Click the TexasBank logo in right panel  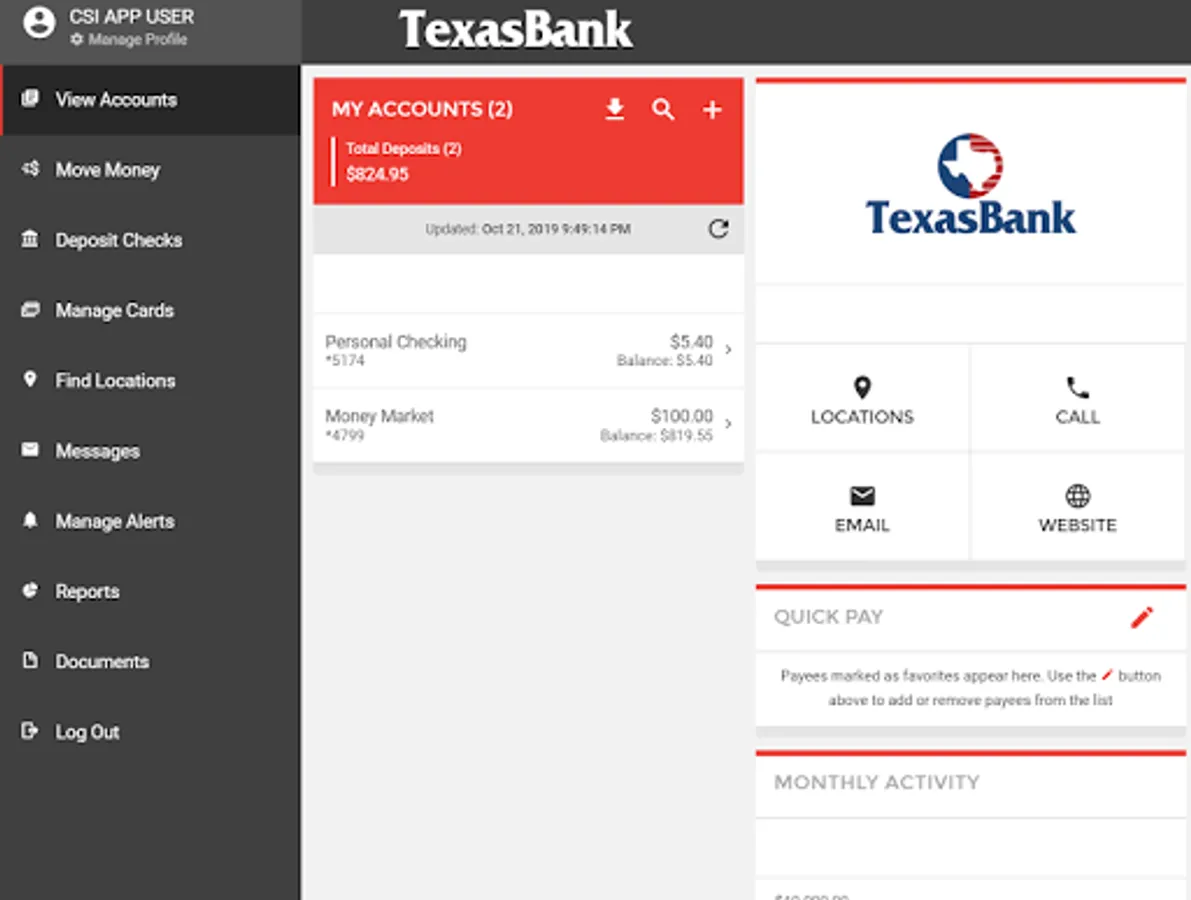[970, 185]
